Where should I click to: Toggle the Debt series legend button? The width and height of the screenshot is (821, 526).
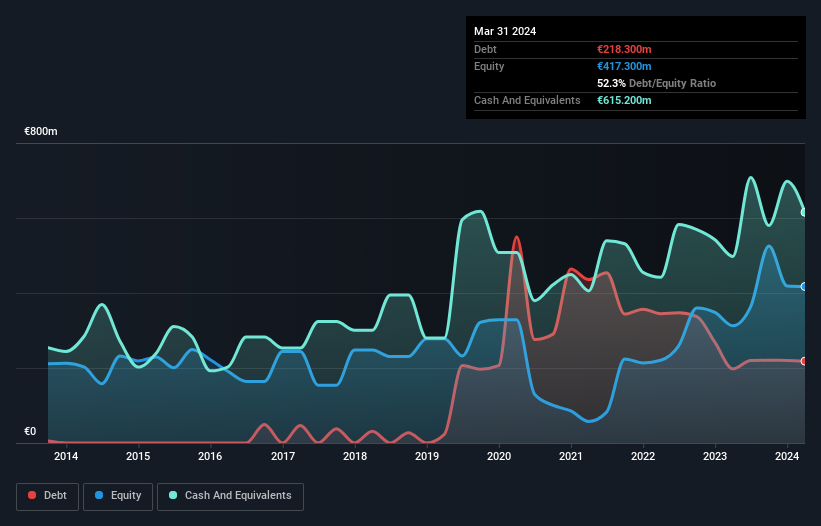[48, 496]
